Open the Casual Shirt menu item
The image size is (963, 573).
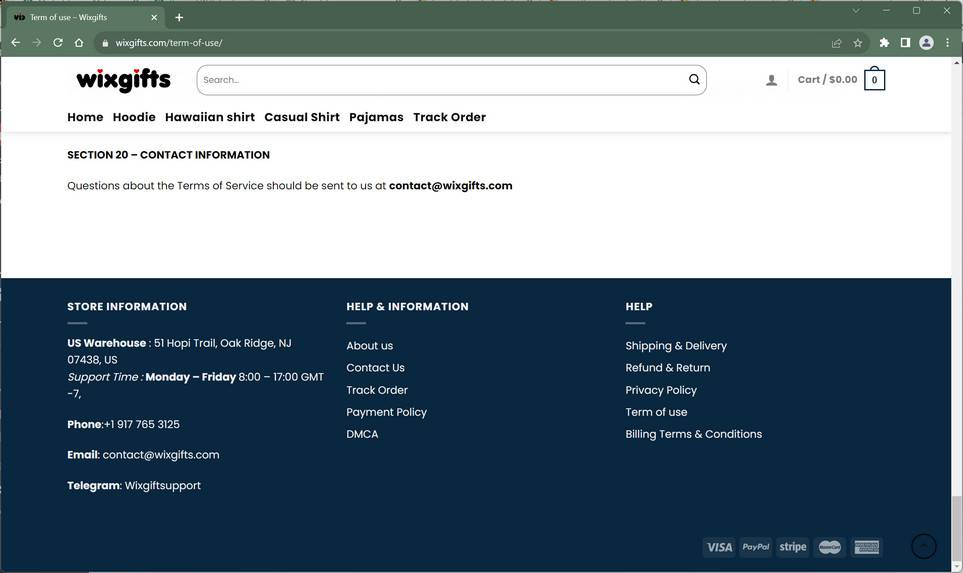point(302,117)
